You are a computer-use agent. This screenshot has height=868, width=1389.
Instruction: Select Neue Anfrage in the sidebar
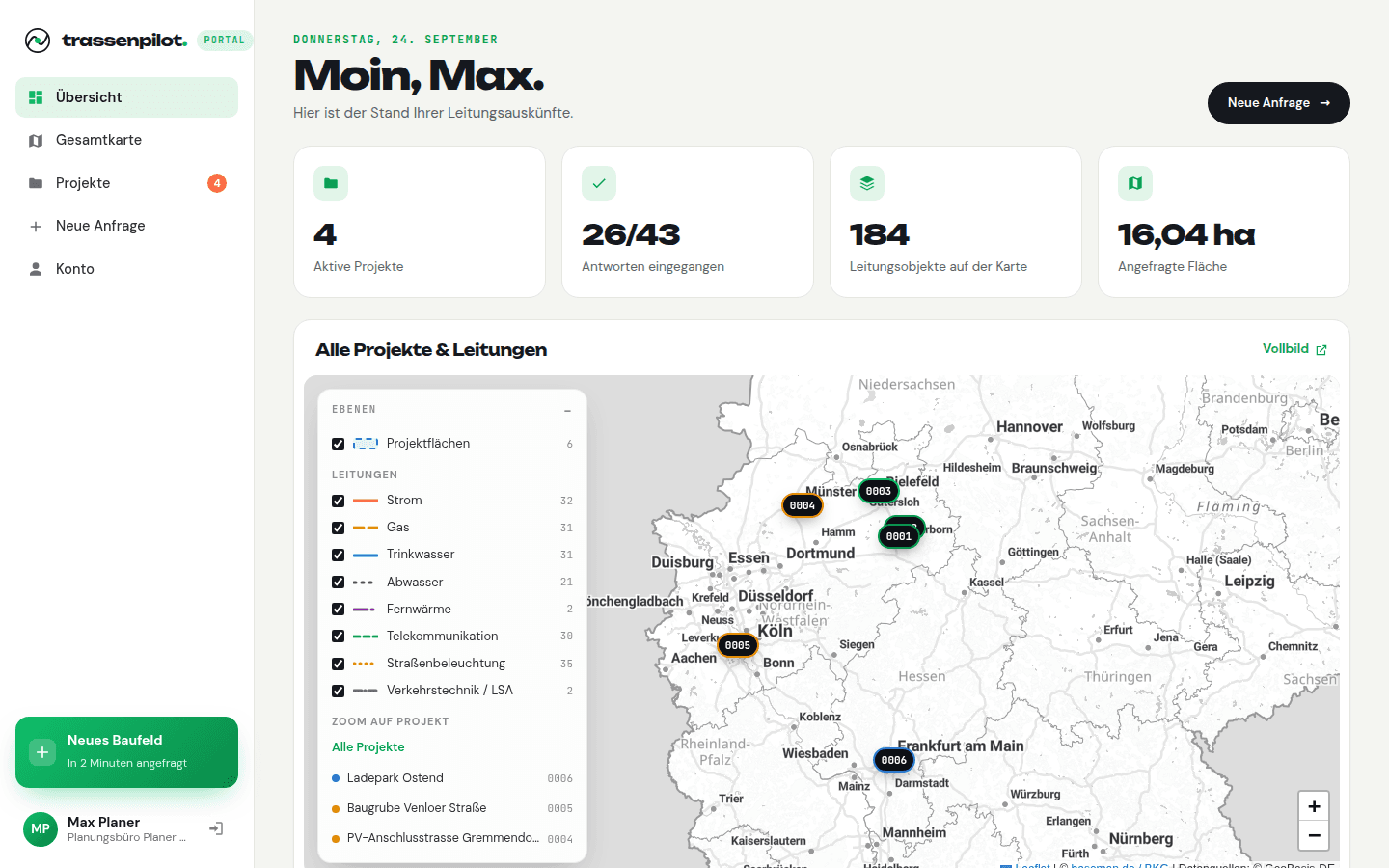click(x=126, y=226)
